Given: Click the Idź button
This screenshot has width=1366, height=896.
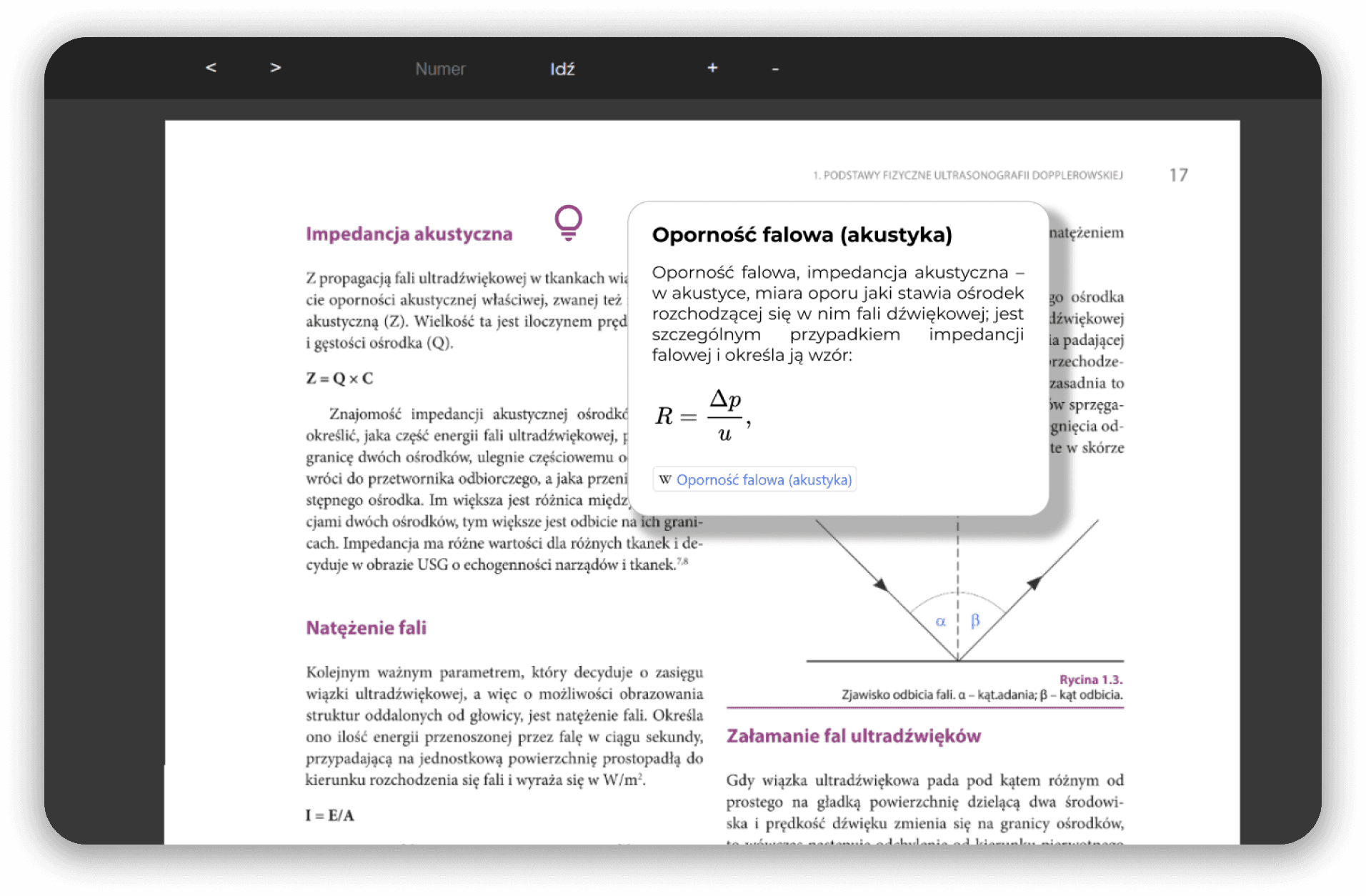Looking at the screenshot, I should point(562,69).
